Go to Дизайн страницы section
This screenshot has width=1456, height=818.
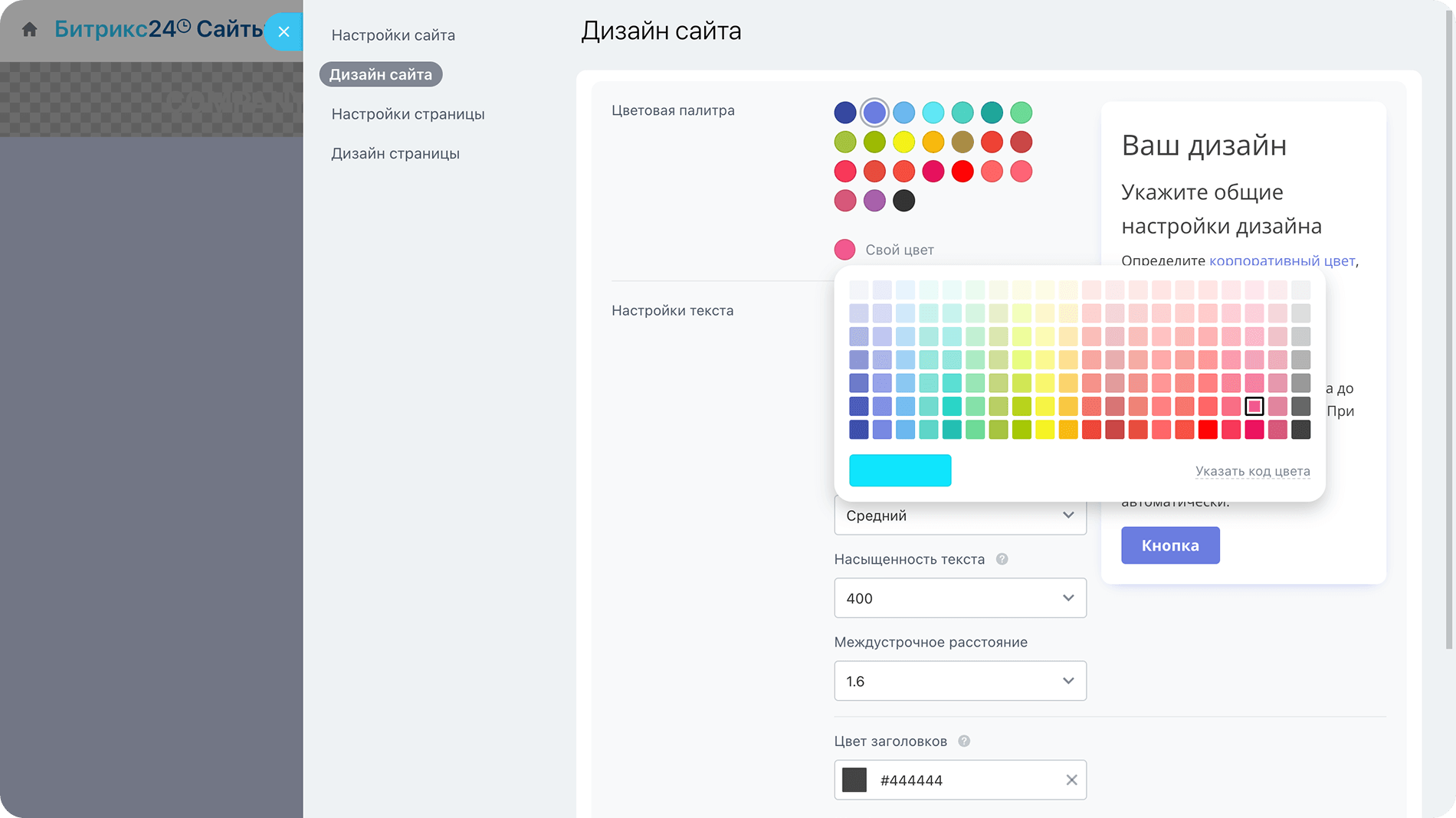coord(395,153)
